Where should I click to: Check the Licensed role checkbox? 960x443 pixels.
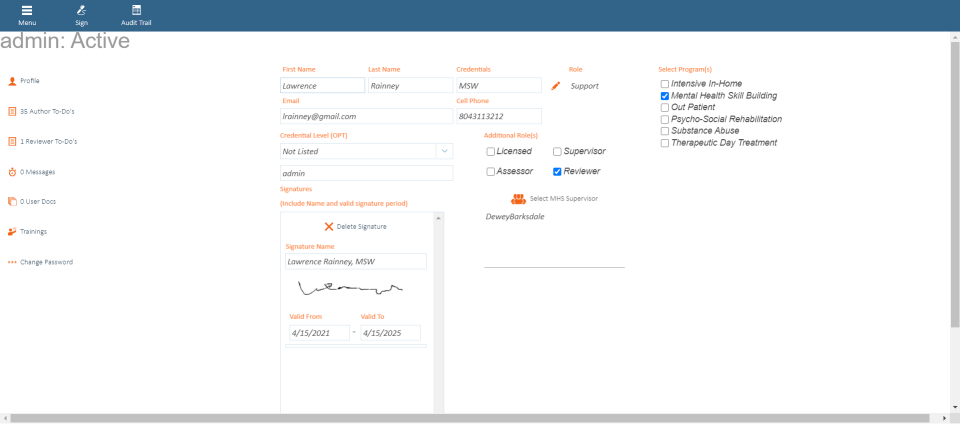490,152
